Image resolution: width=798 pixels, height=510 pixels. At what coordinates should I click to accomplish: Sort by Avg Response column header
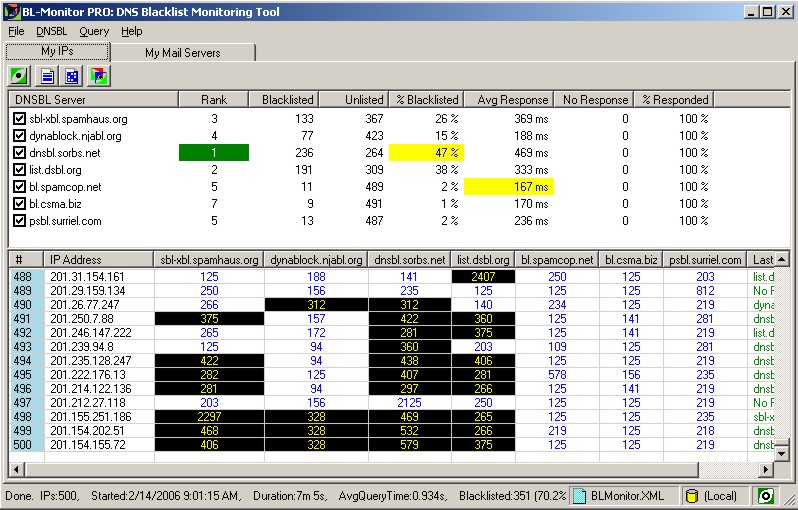click(x=509, y=100)
